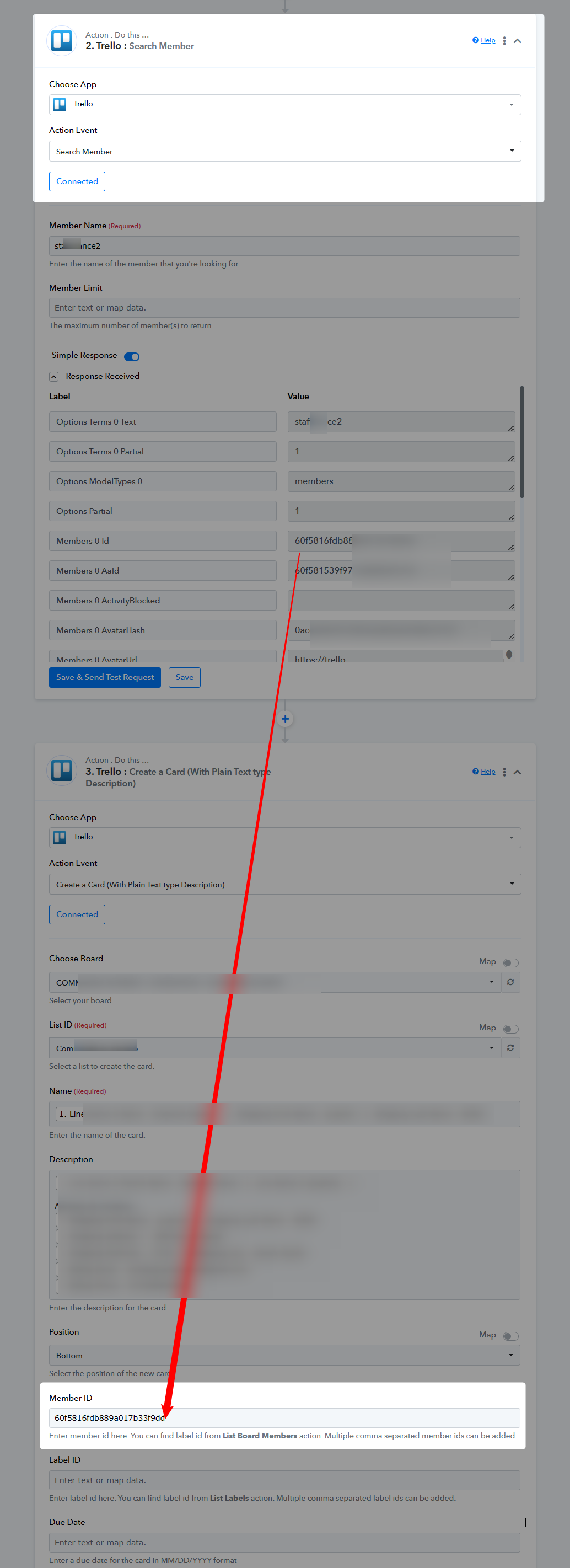Image resolution: width=570 pixels, height=1568 pixels.
Task: Toggle the Map switch for Position
Action: [x=511, y=1335]
